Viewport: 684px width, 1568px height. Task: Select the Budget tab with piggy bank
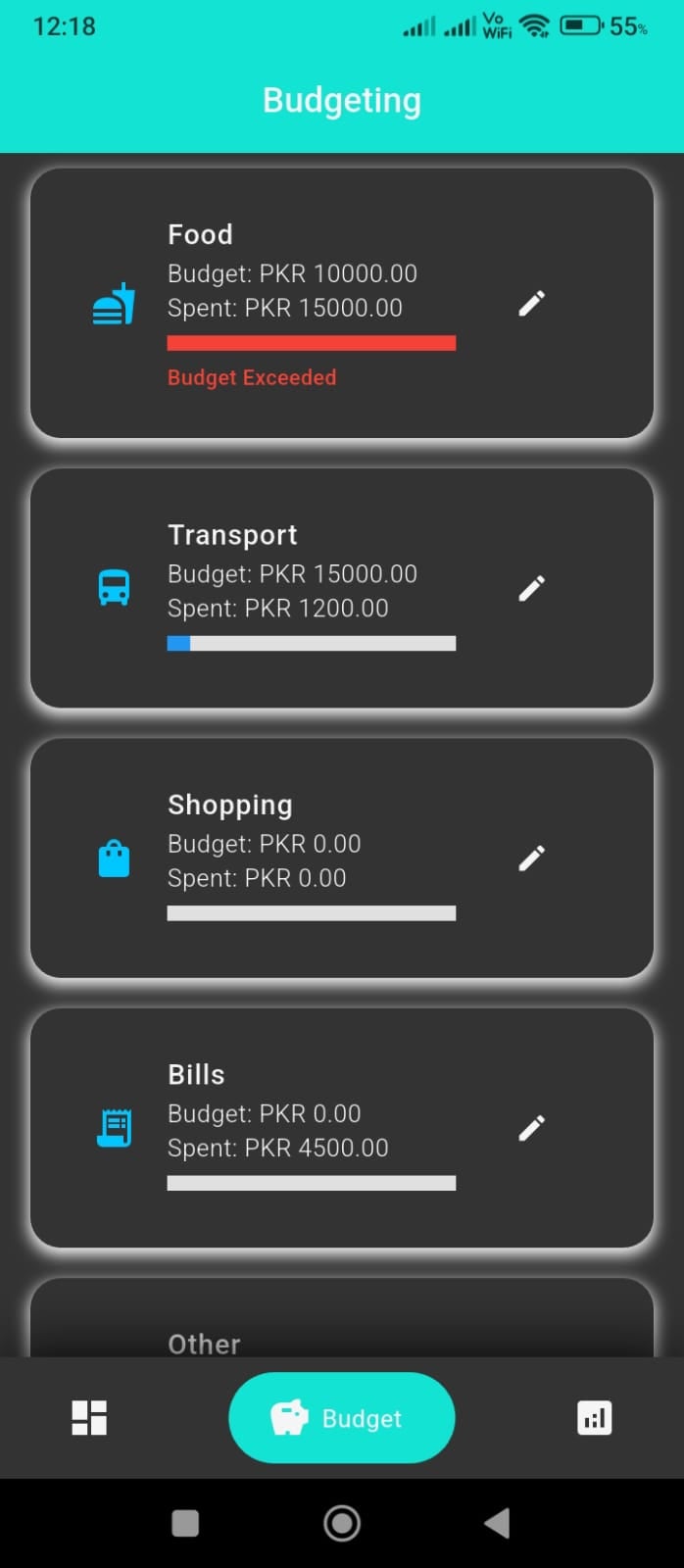(341, 1417)
